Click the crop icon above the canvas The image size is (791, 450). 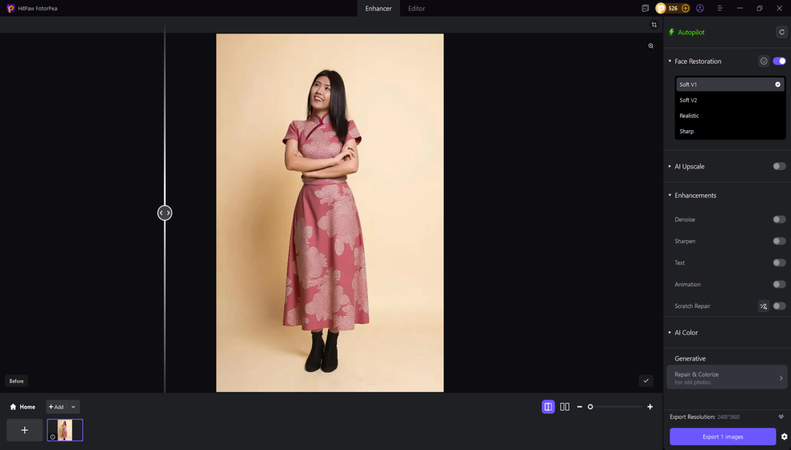click(654, 25)
